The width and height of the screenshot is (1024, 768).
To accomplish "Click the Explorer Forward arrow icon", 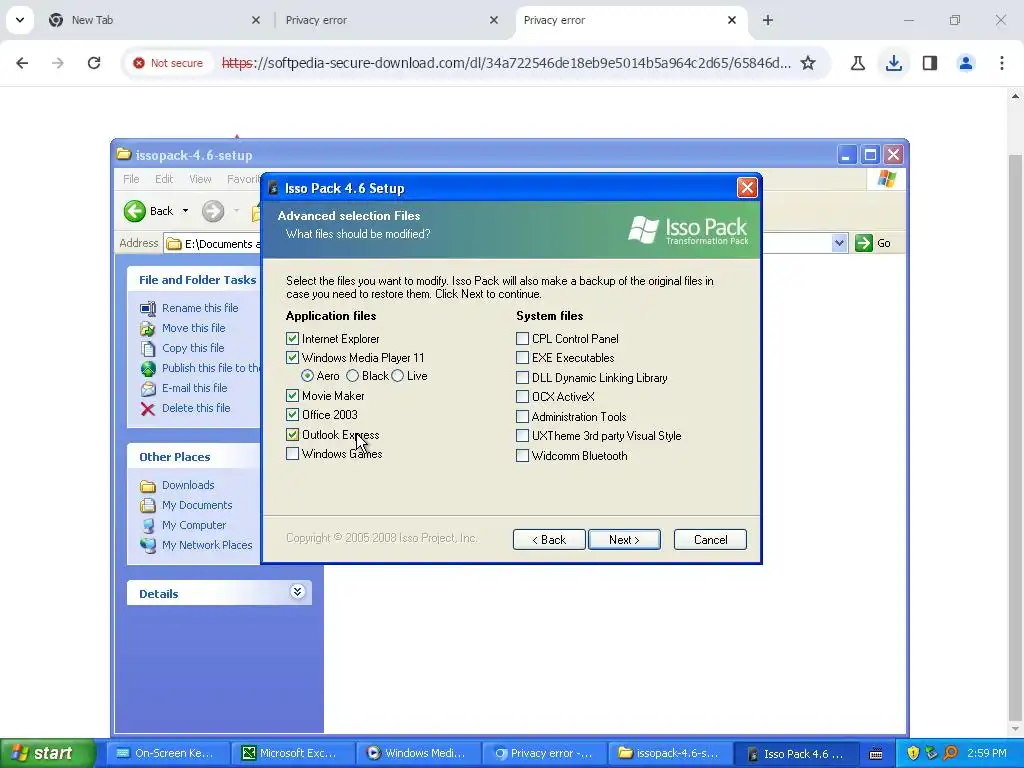I will click(213, 211).
